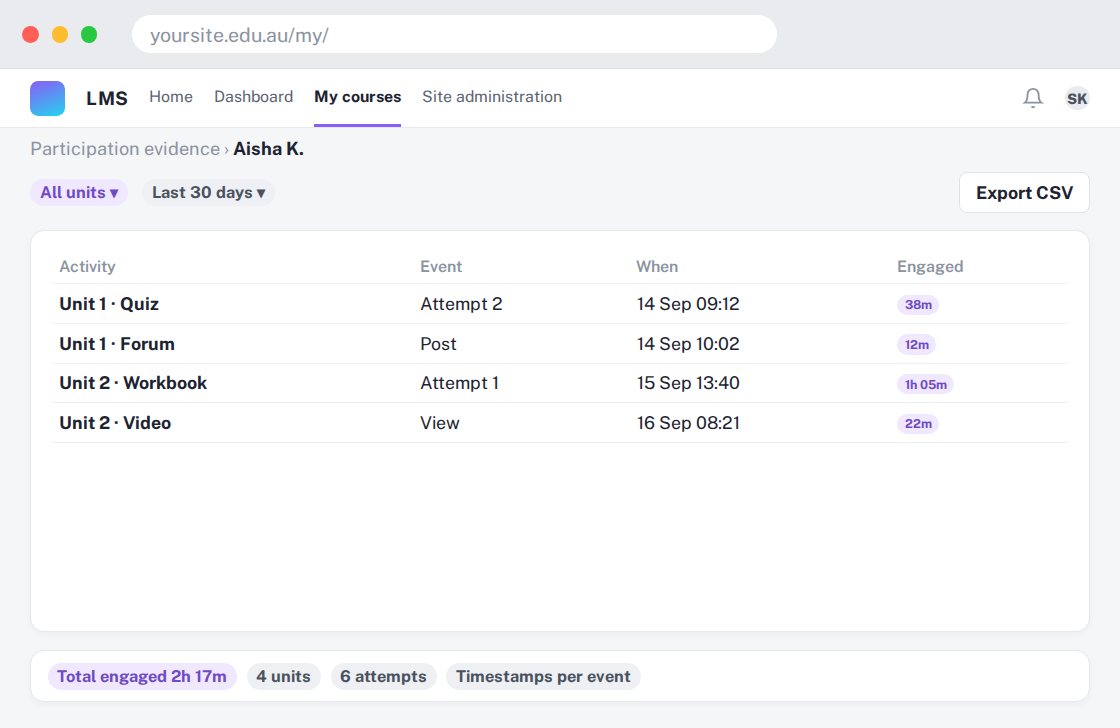Image resolution: width=1120 pixels, height=728 pixels.
Task: Click the 22m engaged badge
Action: [x=918, y=424]
